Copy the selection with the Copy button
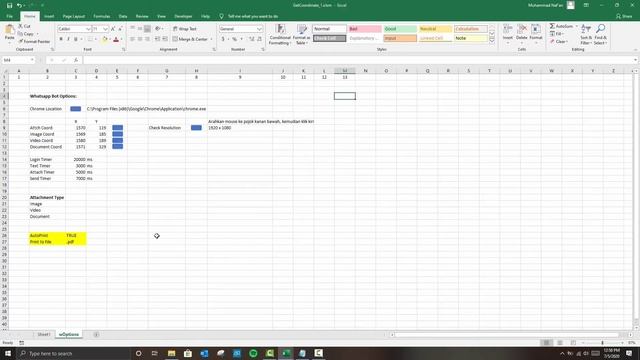640x360 pixels. pos(26,34)
